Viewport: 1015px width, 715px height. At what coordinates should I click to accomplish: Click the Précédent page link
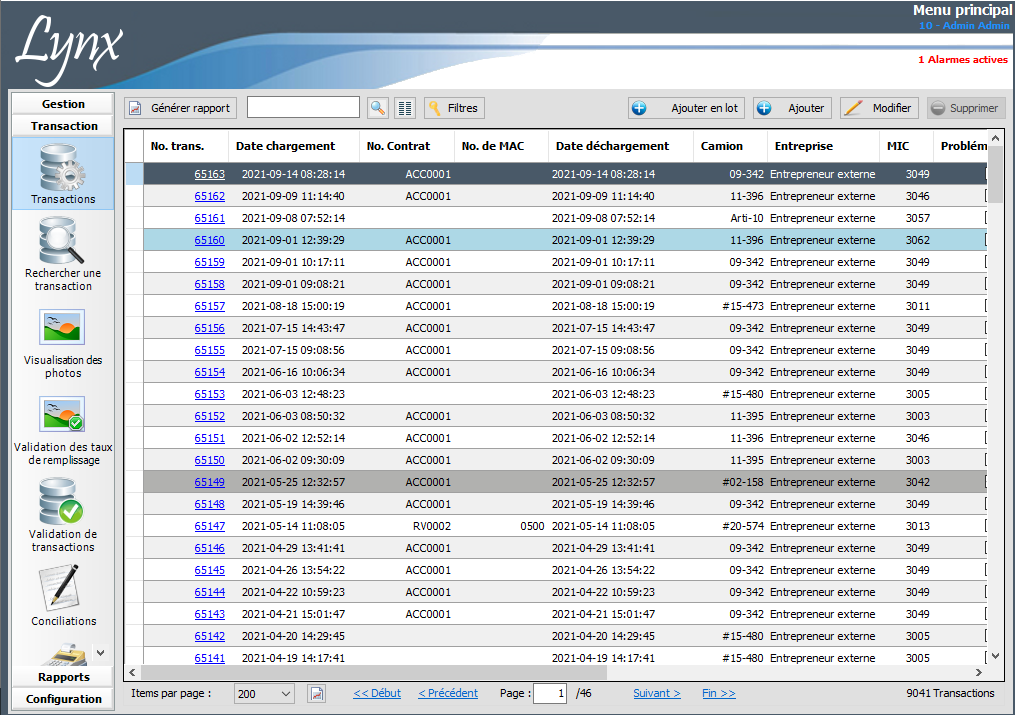point(448,693)
